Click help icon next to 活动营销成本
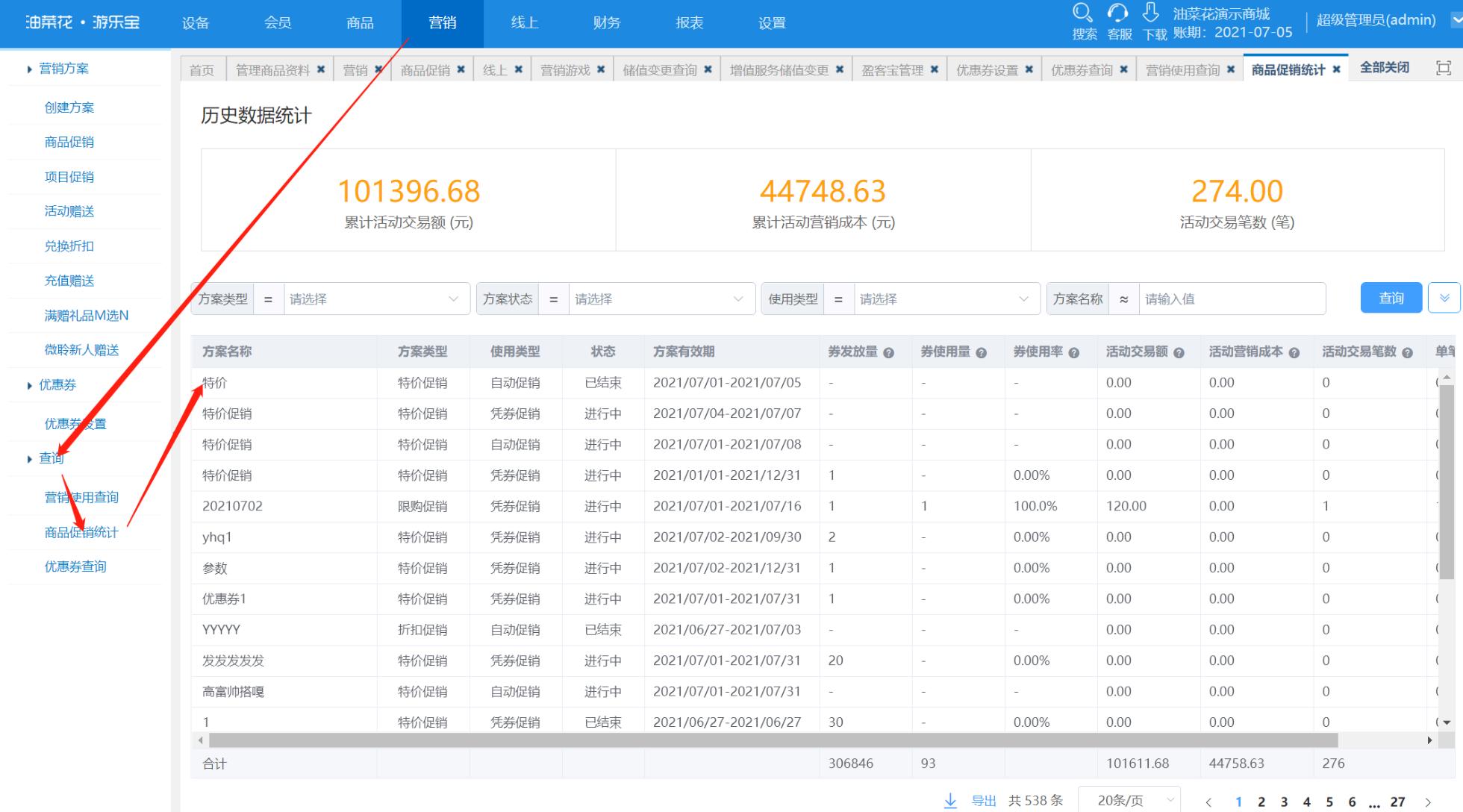 (1294, 353)
